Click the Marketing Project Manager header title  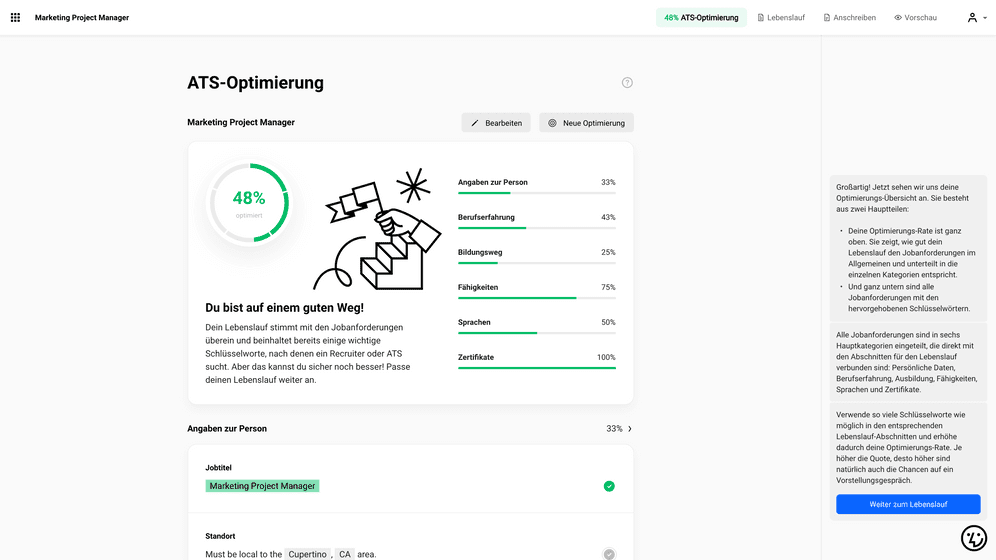point(82,18)
